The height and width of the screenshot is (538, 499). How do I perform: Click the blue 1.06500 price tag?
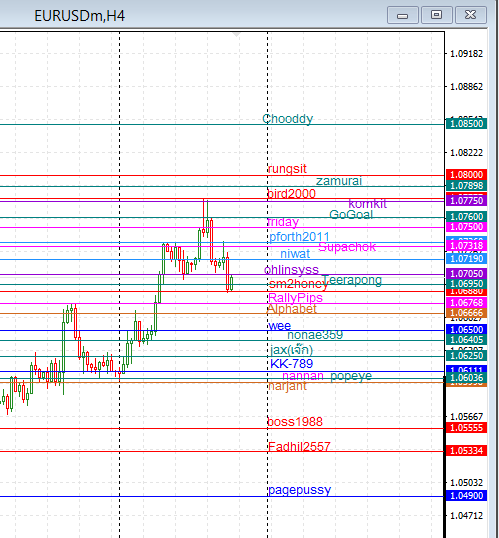(466, 329)
